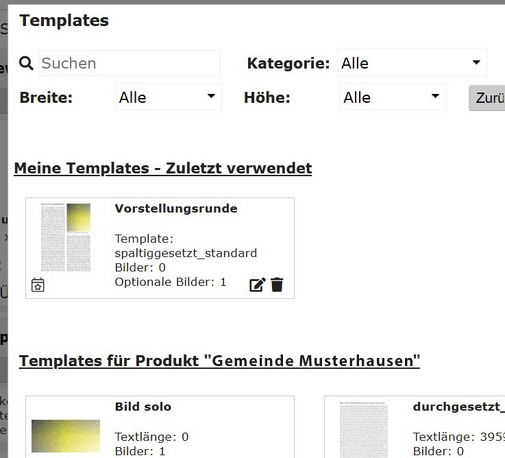Delete the Vorstellungsrunde template via trash icon
The image size is (505, 458).
(277, 285)
